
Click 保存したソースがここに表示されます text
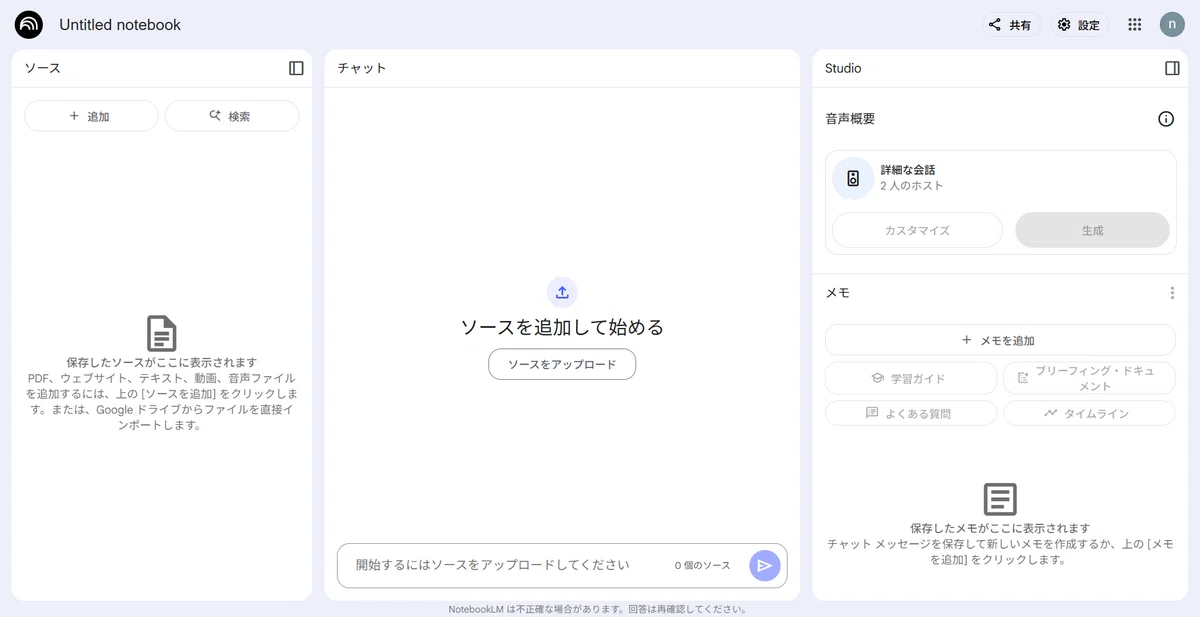coord(162,362)
